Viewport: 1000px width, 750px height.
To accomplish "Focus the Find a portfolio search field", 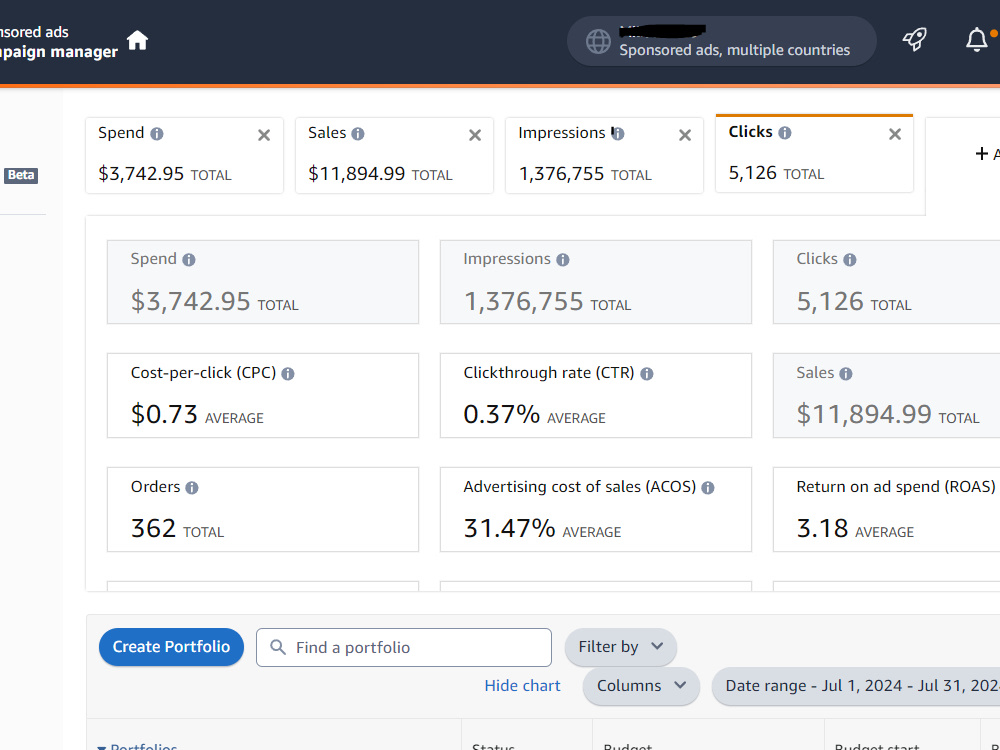I will coord(404,647).
